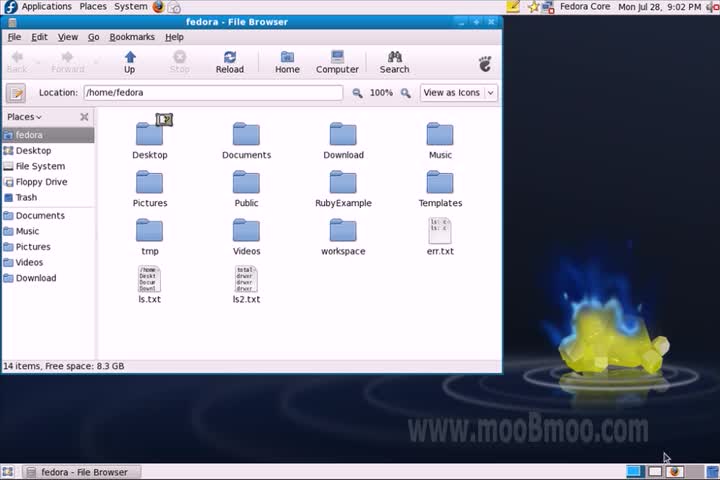The image size is (720, 480).
Task: Close the Places side pane
Action: click(x=84, y=117)
